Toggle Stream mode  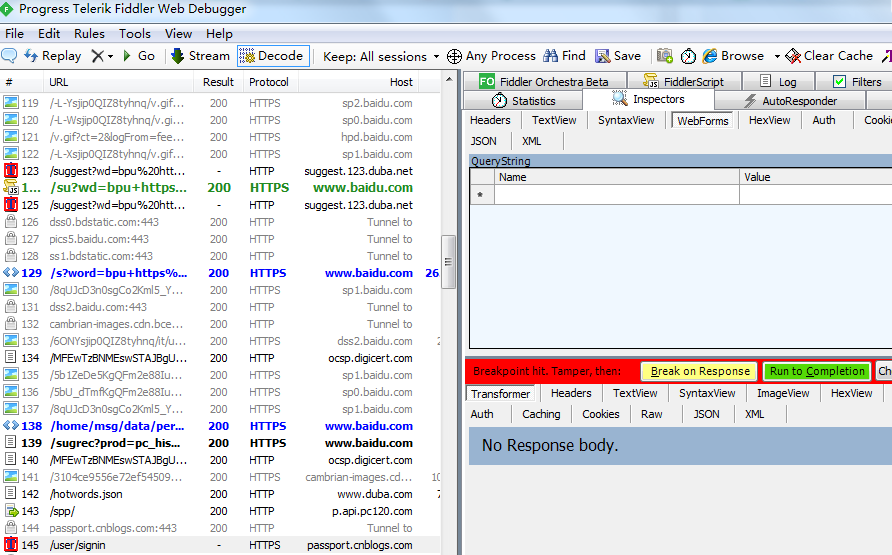(200, 56)
